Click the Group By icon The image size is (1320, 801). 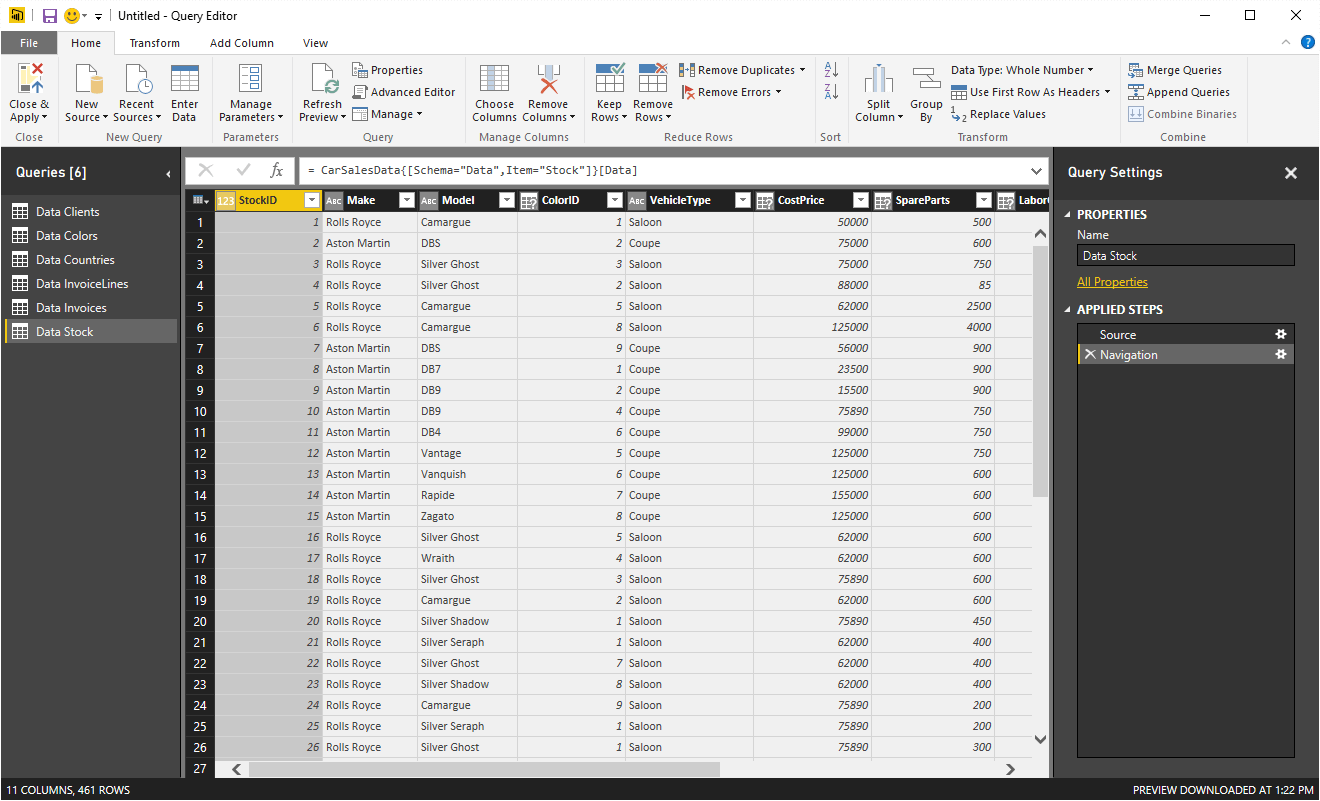(x=926, y=80)
